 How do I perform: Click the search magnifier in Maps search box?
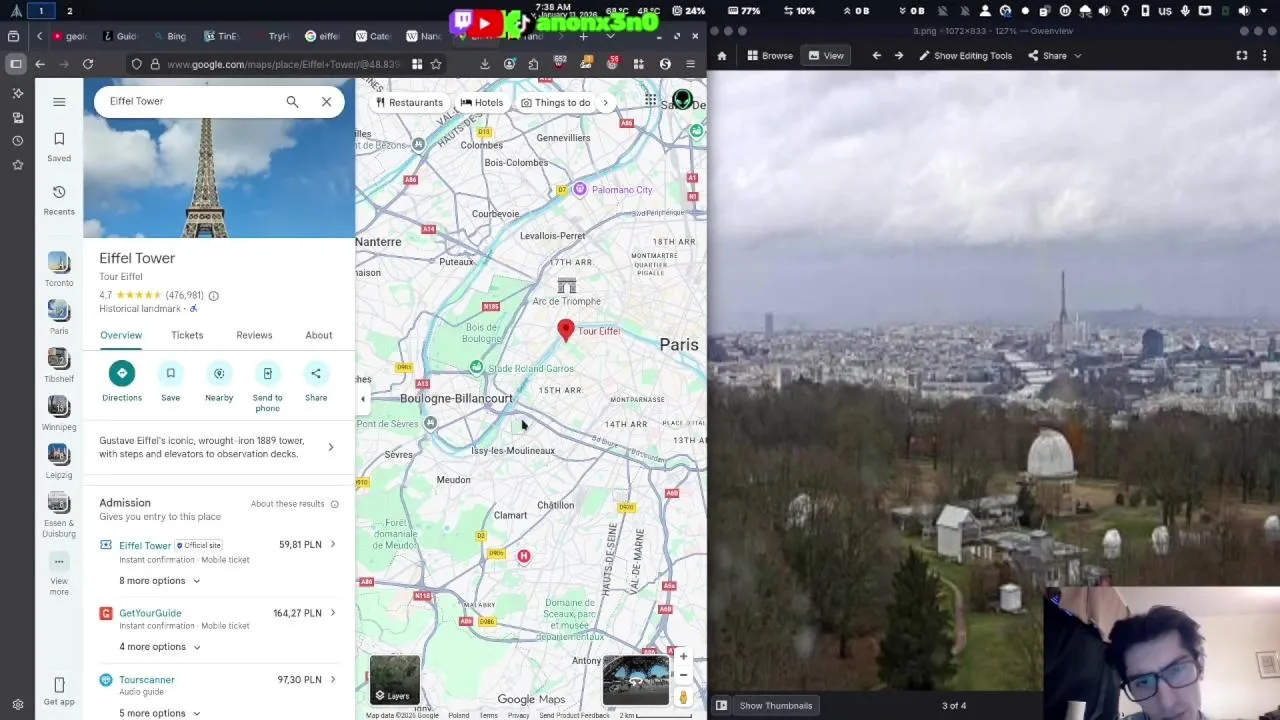292,101
